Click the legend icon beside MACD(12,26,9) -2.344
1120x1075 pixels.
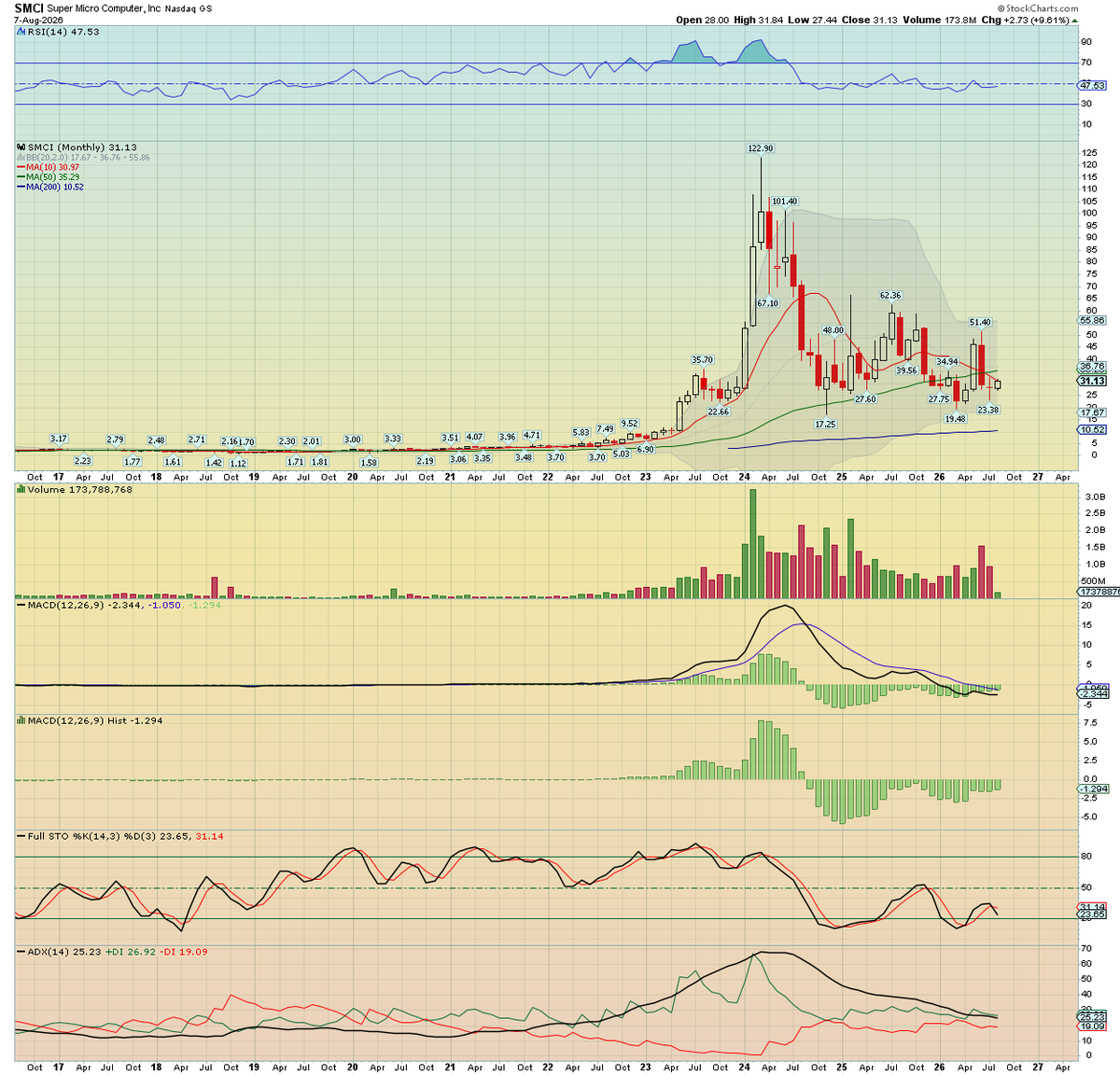click(21, 605)
